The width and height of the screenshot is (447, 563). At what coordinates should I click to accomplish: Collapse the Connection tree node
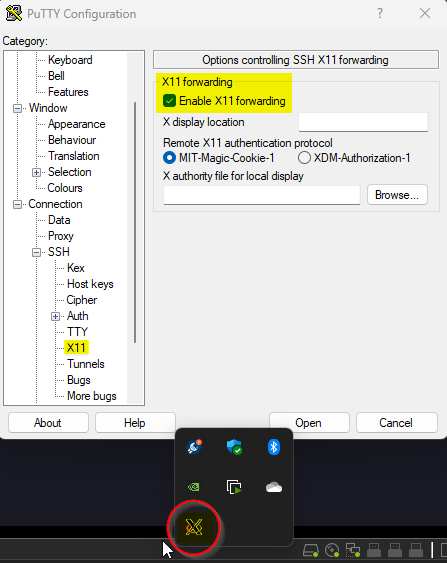(17, 204)
